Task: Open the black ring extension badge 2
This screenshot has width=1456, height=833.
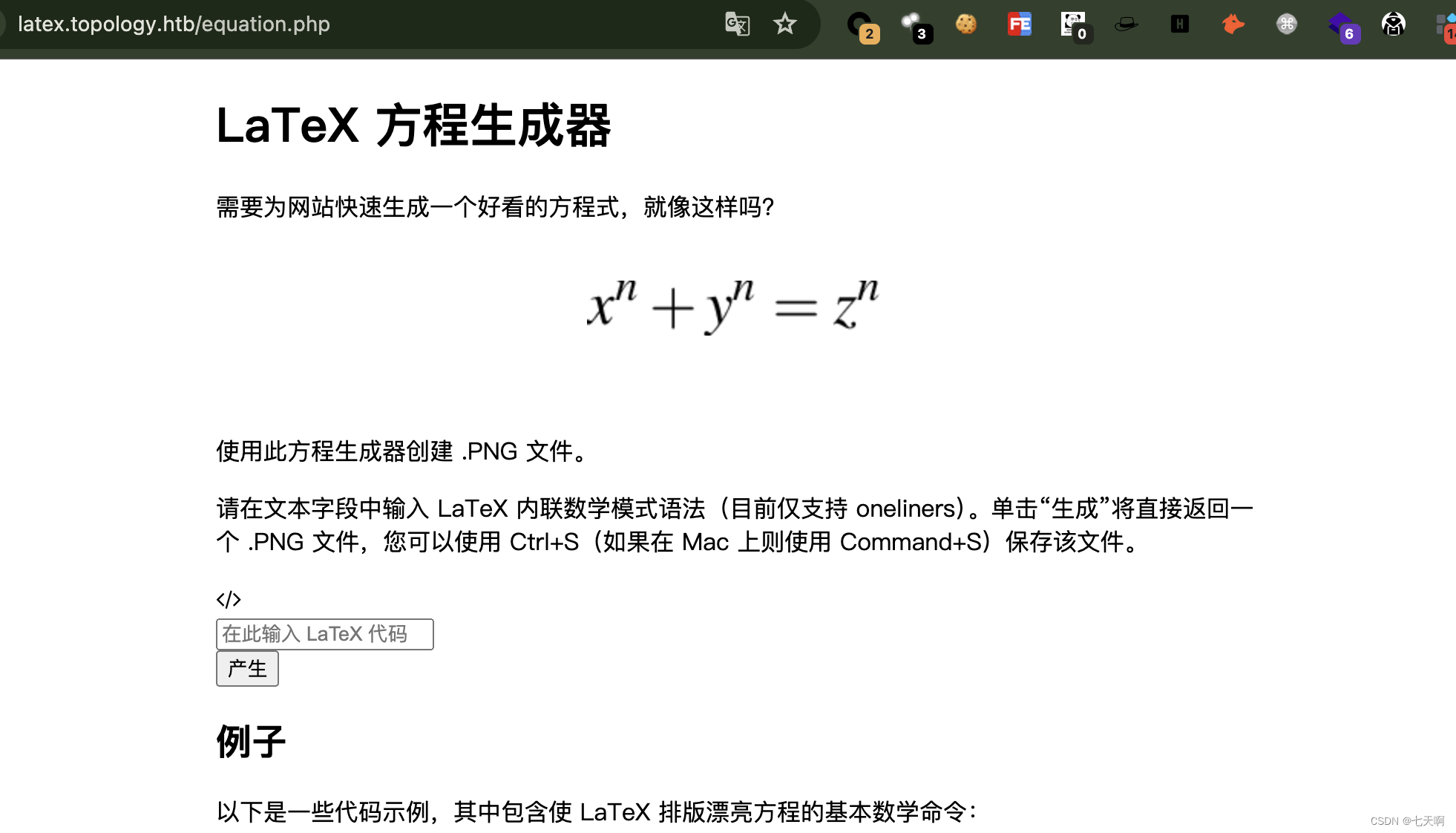Action: [860, 24]
